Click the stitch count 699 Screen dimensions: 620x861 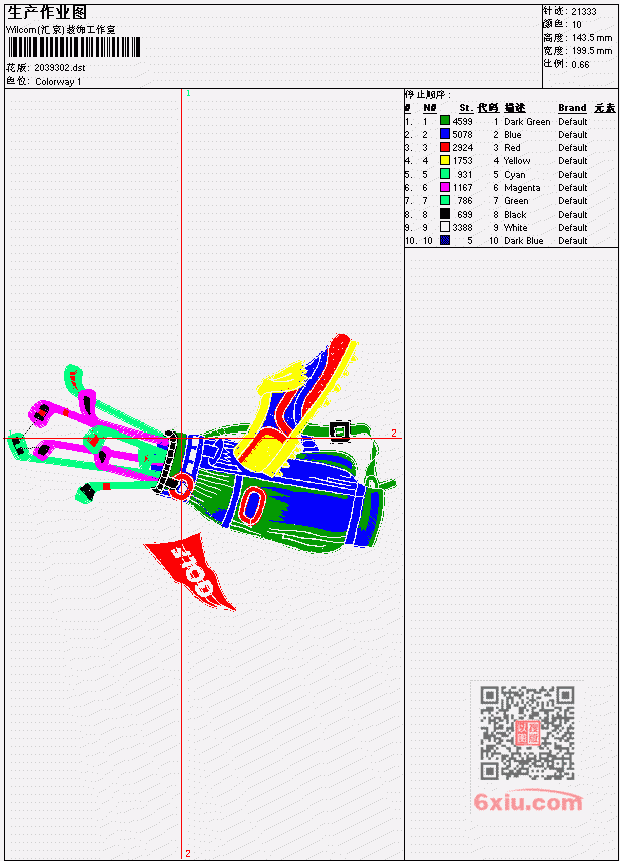pos(465,215)
